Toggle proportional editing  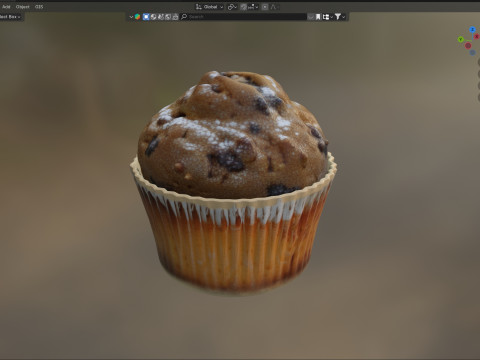[265, 7]
